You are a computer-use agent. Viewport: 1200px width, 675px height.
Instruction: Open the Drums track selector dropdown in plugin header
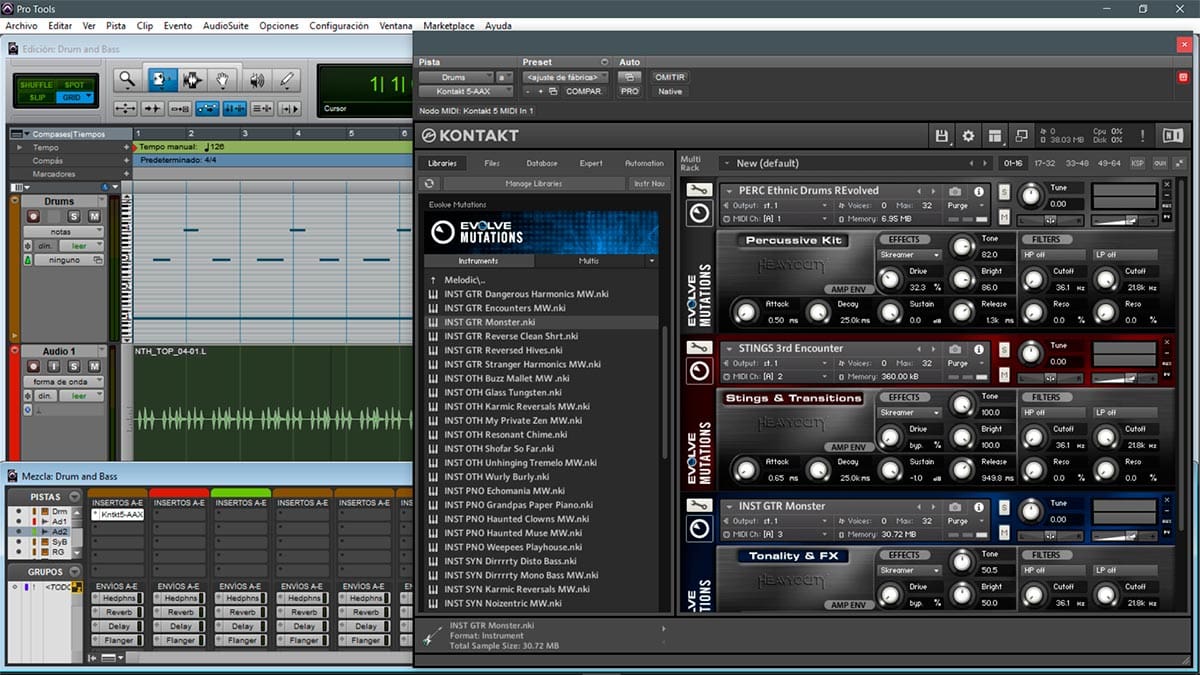(x=455, y=77)
